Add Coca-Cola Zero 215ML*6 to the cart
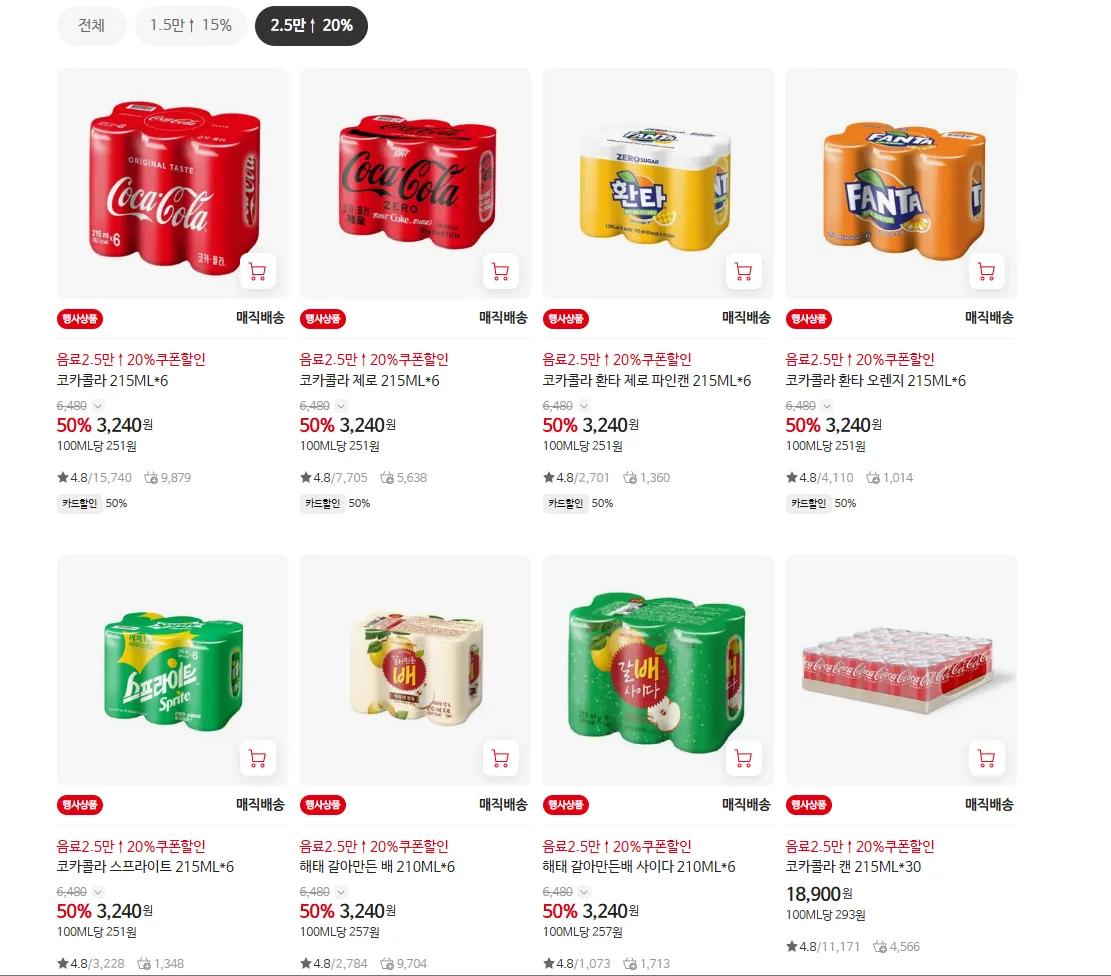This screenshot has width=1111, height=976. [501, 271]
